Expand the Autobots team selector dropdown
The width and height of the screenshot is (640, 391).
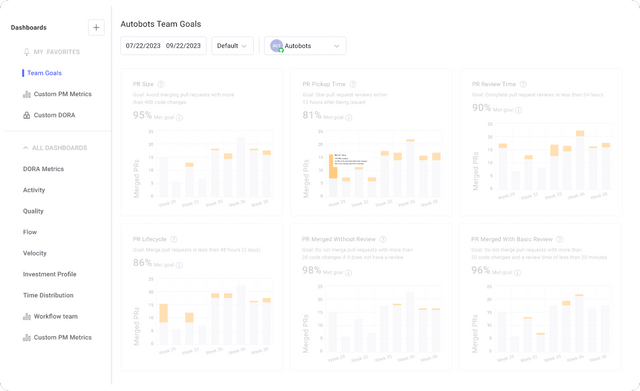click(x=305, y=46)
